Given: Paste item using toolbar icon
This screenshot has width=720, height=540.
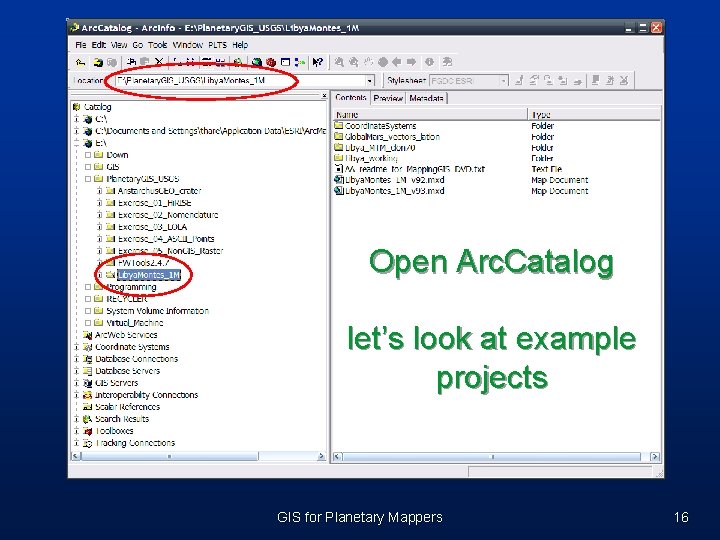Looking at the screenshot, I should click(x=145, y=62).
